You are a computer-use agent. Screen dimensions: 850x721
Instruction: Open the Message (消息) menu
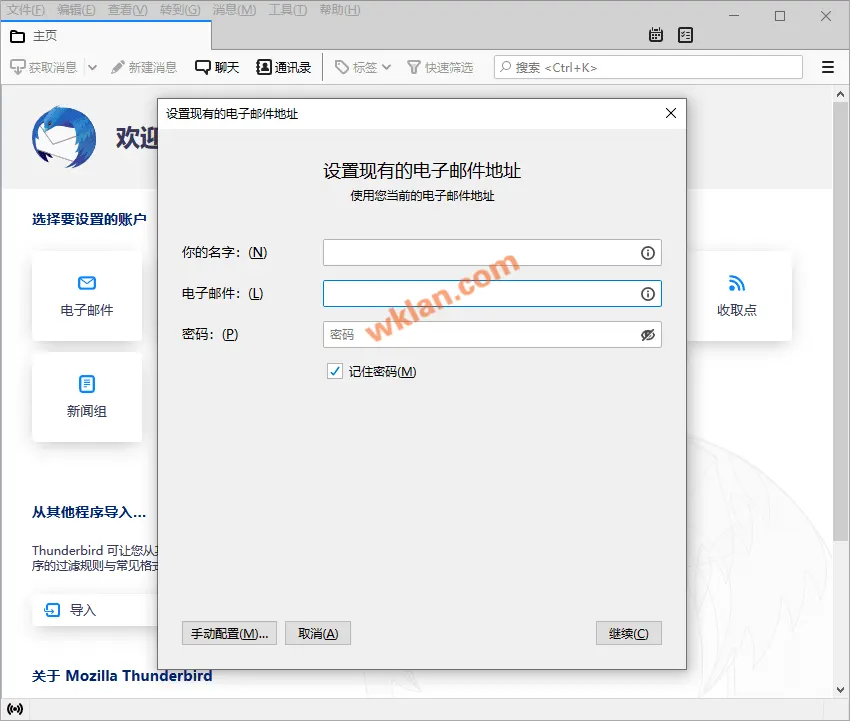pos(234,10)
